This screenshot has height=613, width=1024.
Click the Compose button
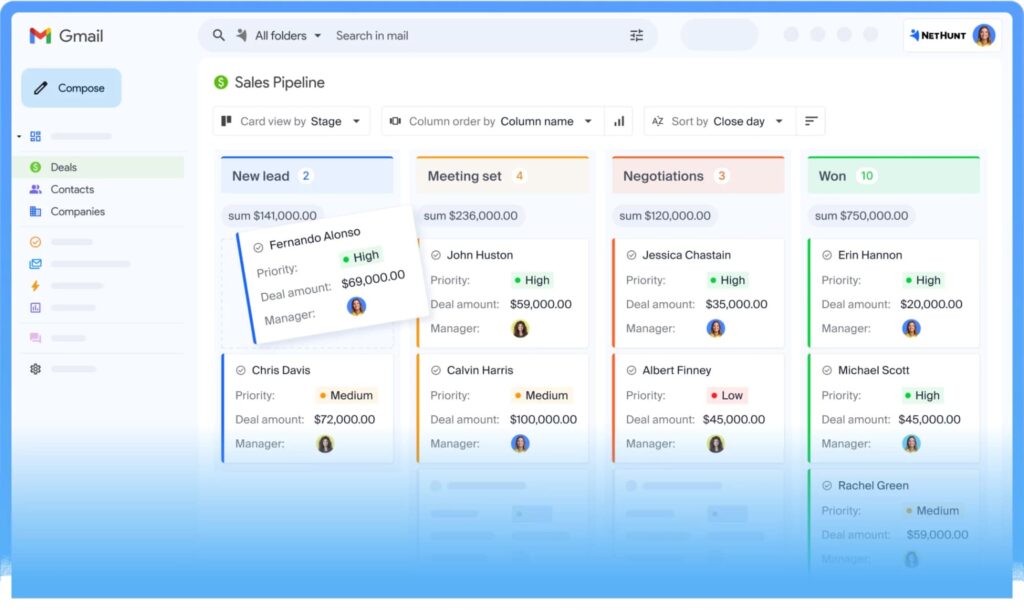[x=71, y=88]
